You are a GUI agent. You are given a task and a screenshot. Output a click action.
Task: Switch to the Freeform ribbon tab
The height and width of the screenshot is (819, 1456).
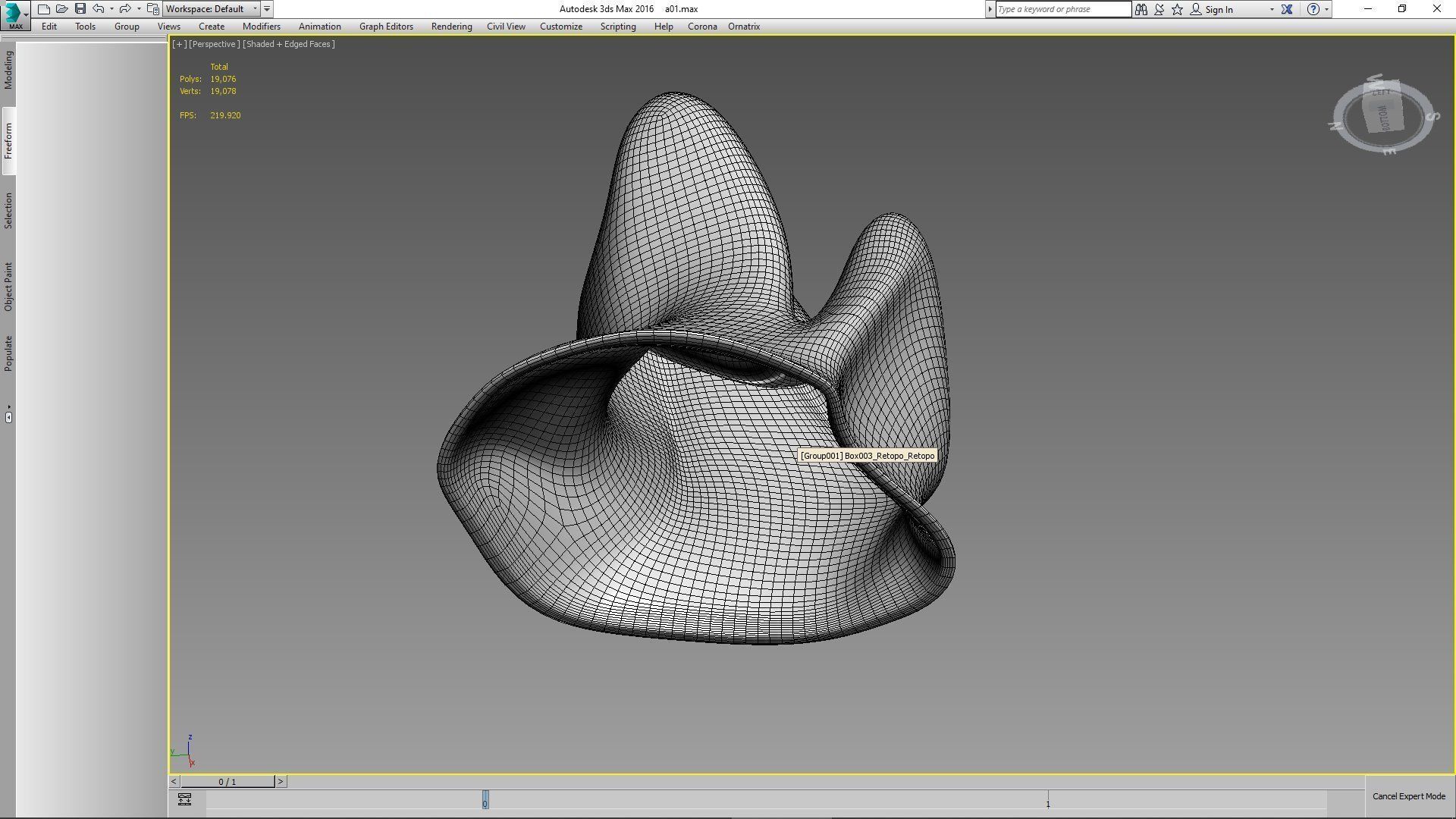point(8,141)
